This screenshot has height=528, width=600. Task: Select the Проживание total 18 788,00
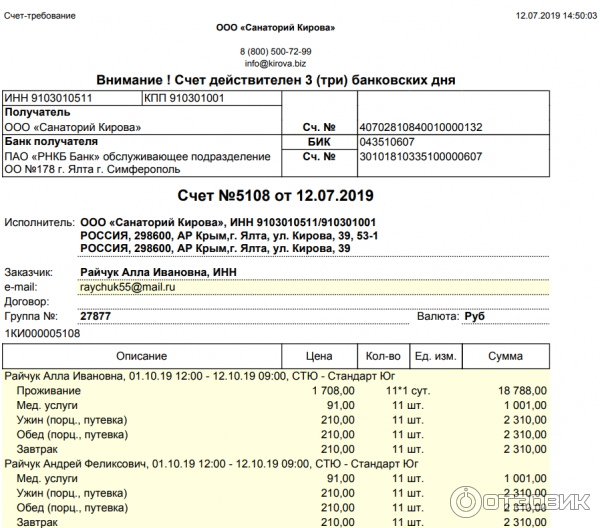click(519, 390)
